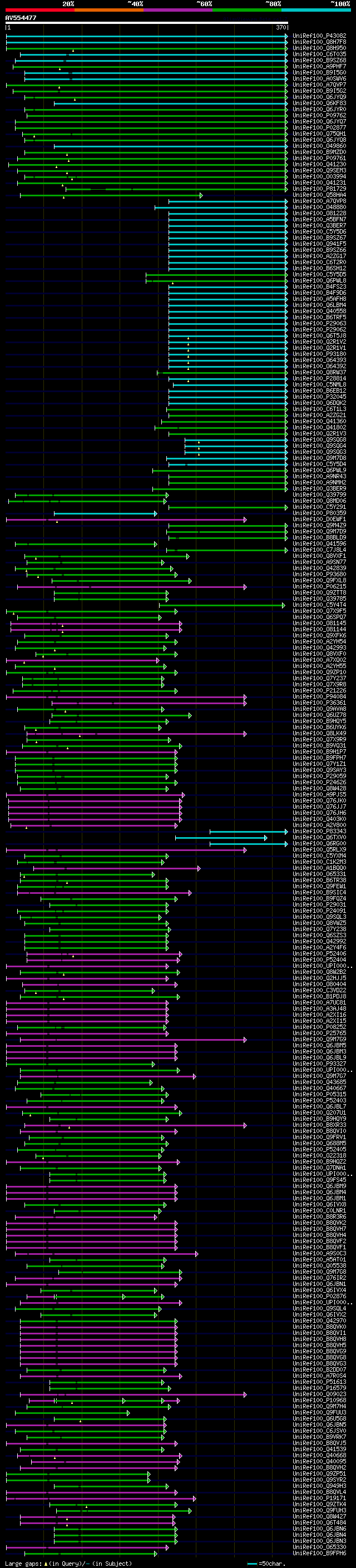Screen dimensions: 356x1568
Task: Select the UniRef100_C7J8L4 label
Action: tap(319, 550)
